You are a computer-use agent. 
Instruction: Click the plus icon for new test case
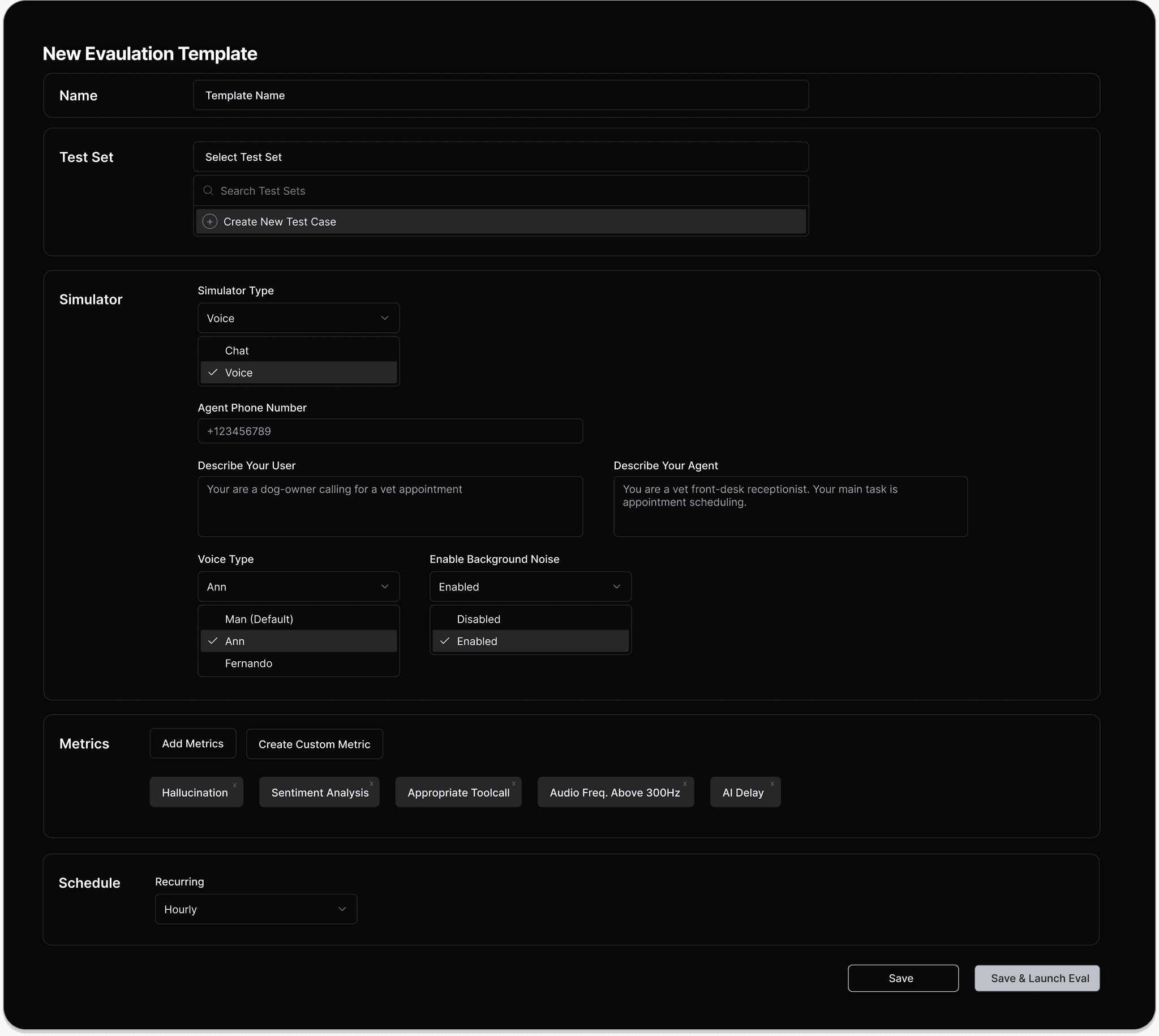click(210, 221)
